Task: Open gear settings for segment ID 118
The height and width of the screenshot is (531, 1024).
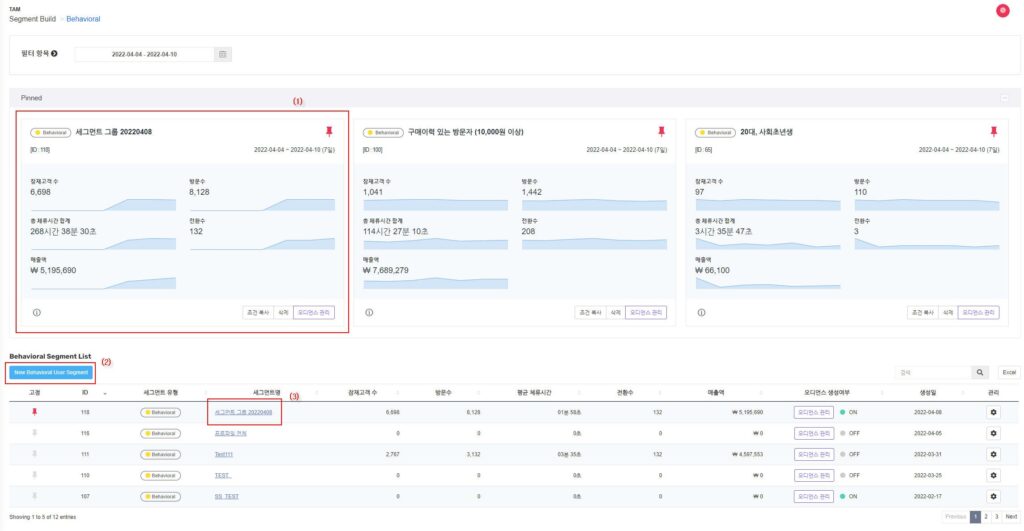Action: click(993, 412)
